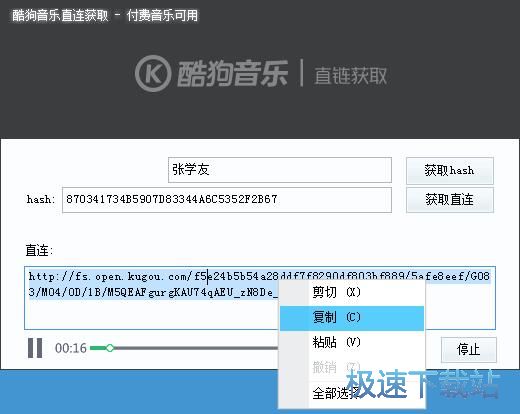520x414 pixels.
Task: Click the 直连: label
Action: (39, 250)
